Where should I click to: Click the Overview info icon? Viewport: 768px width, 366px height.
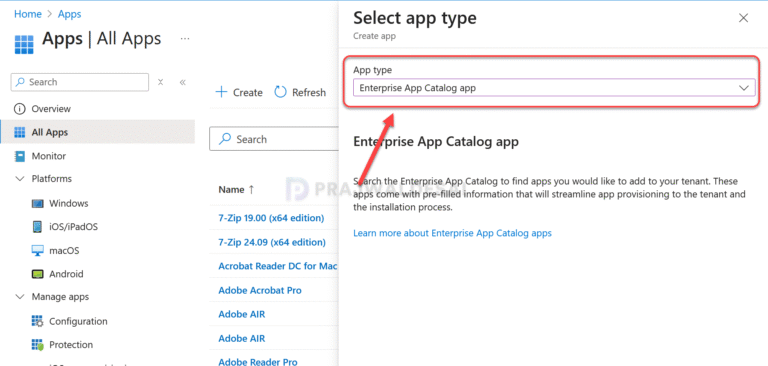coord(20,109)
